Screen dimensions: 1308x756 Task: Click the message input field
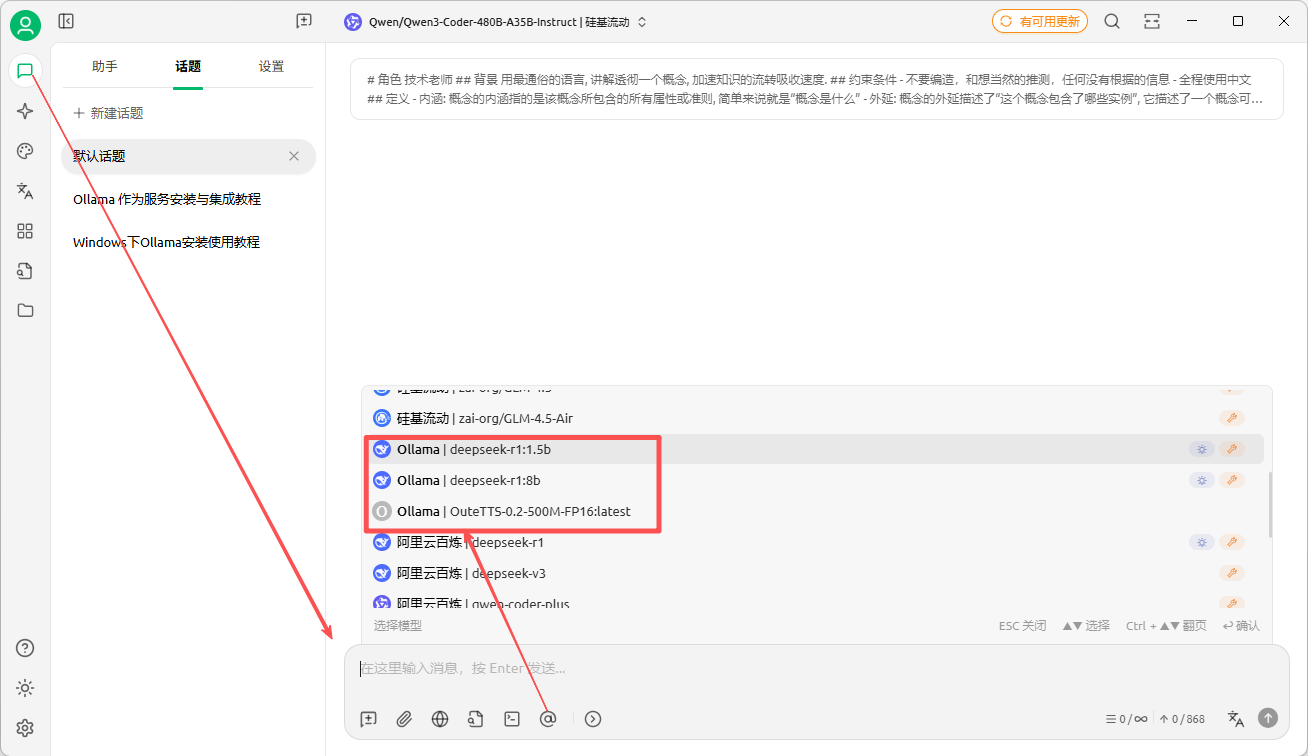coord(816,668)
